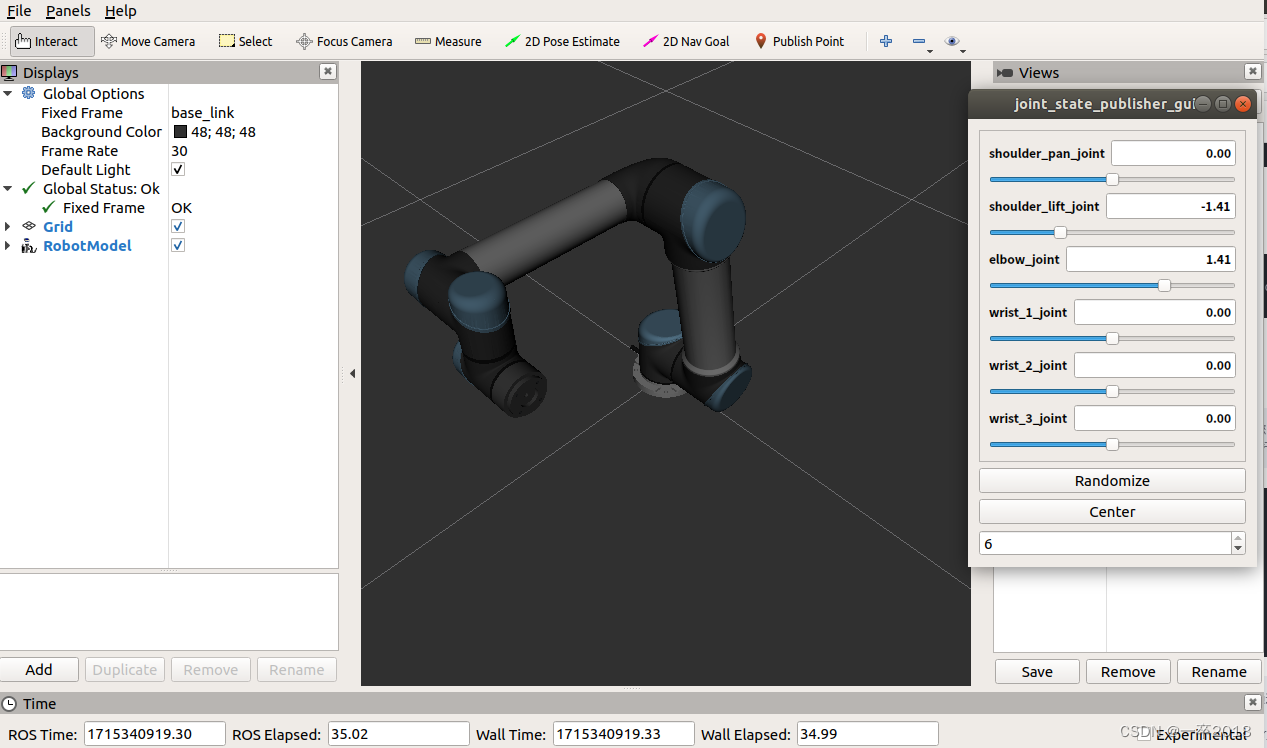This screenshot has height=748, width=1267.
Task: Click the Rename button in Views panel
Action: pyautogui.click(x=1219, y=671)
